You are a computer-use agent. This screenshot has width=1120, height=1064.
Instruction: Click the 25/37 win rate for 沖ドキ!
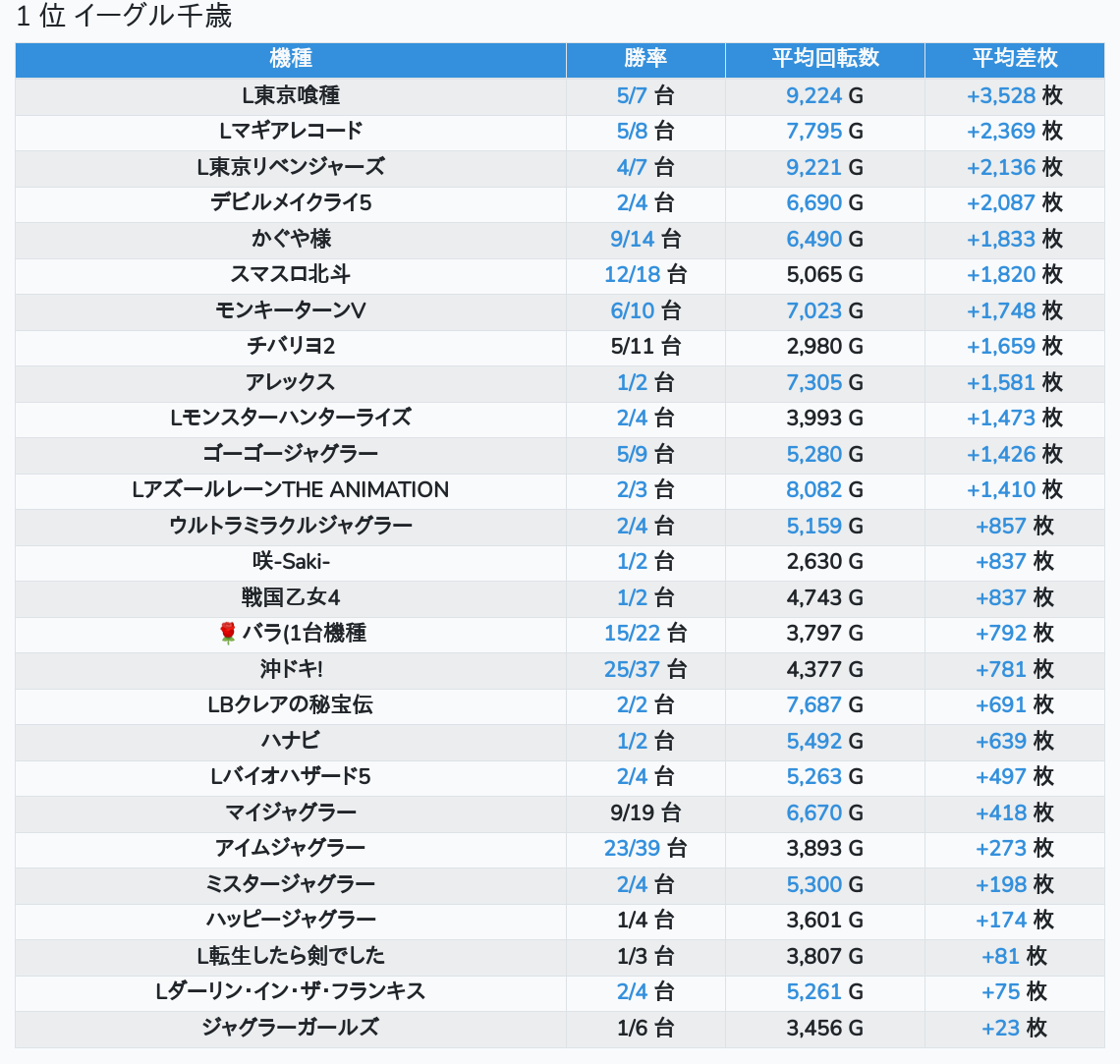click(632, 670)
